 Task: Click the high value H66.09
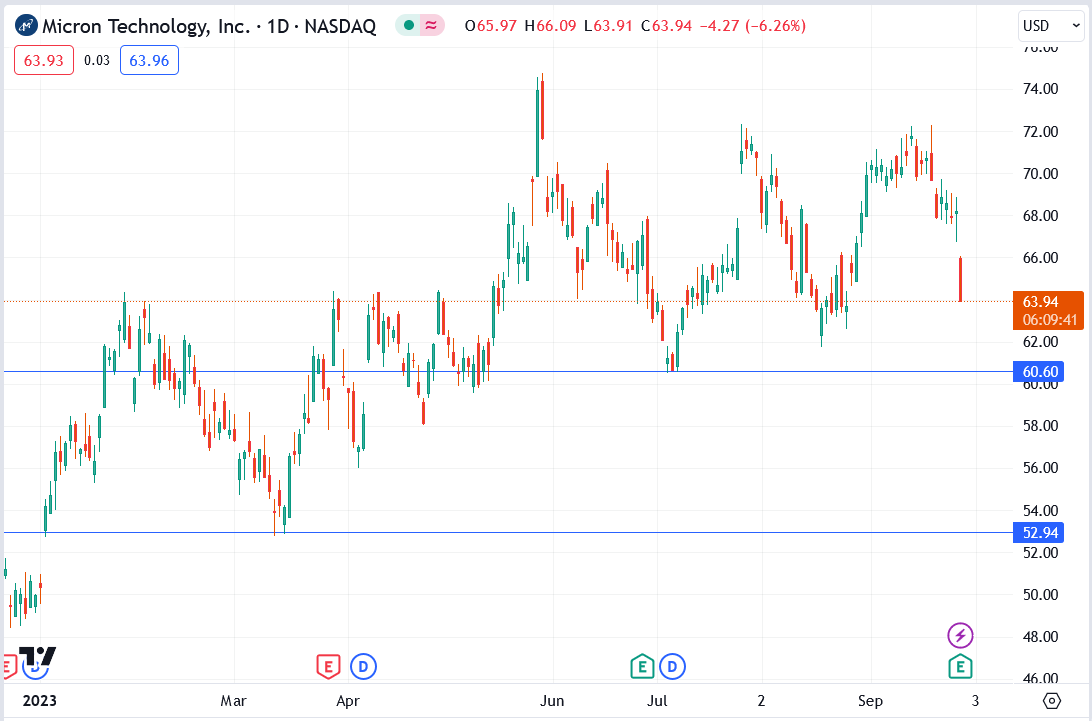click(x=550, y=26)
